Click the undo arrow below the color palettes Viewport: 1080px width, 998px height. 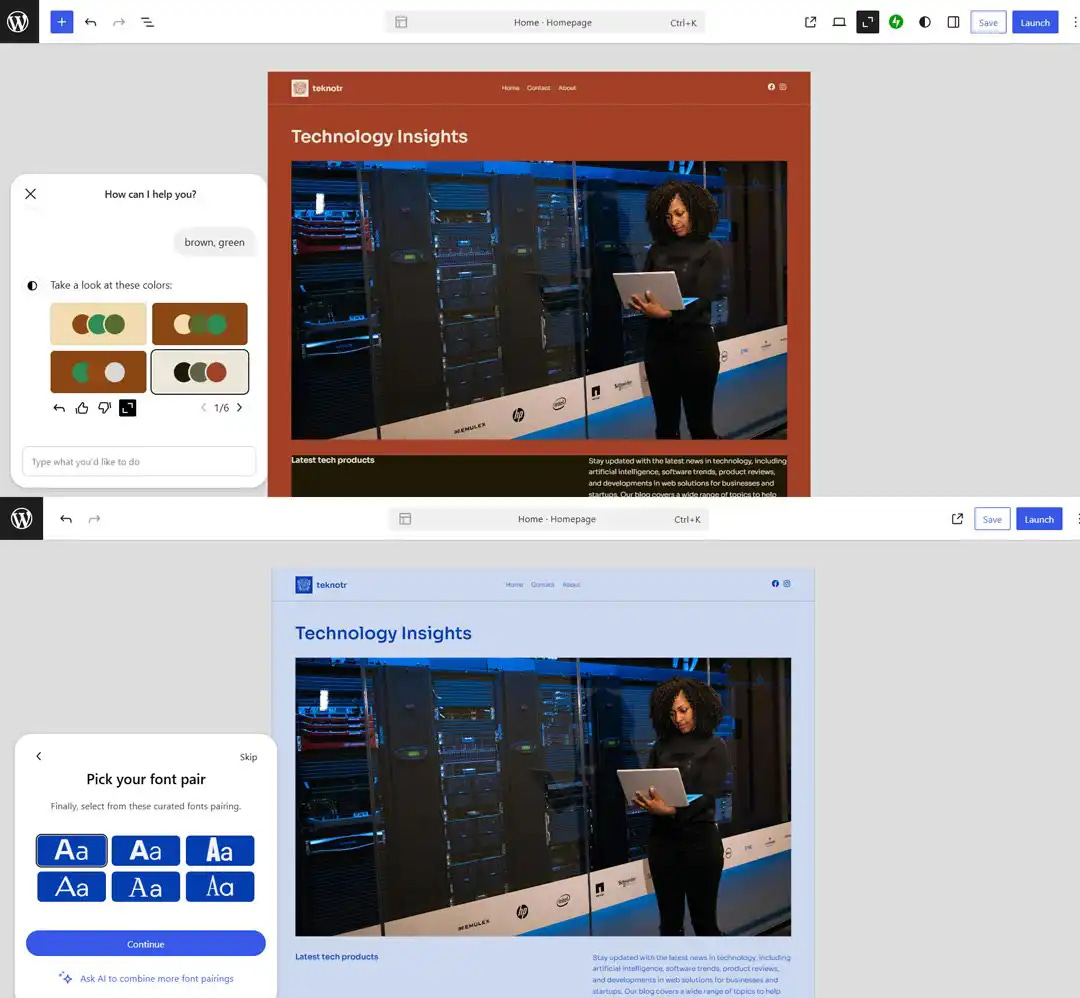click(59, 408)
